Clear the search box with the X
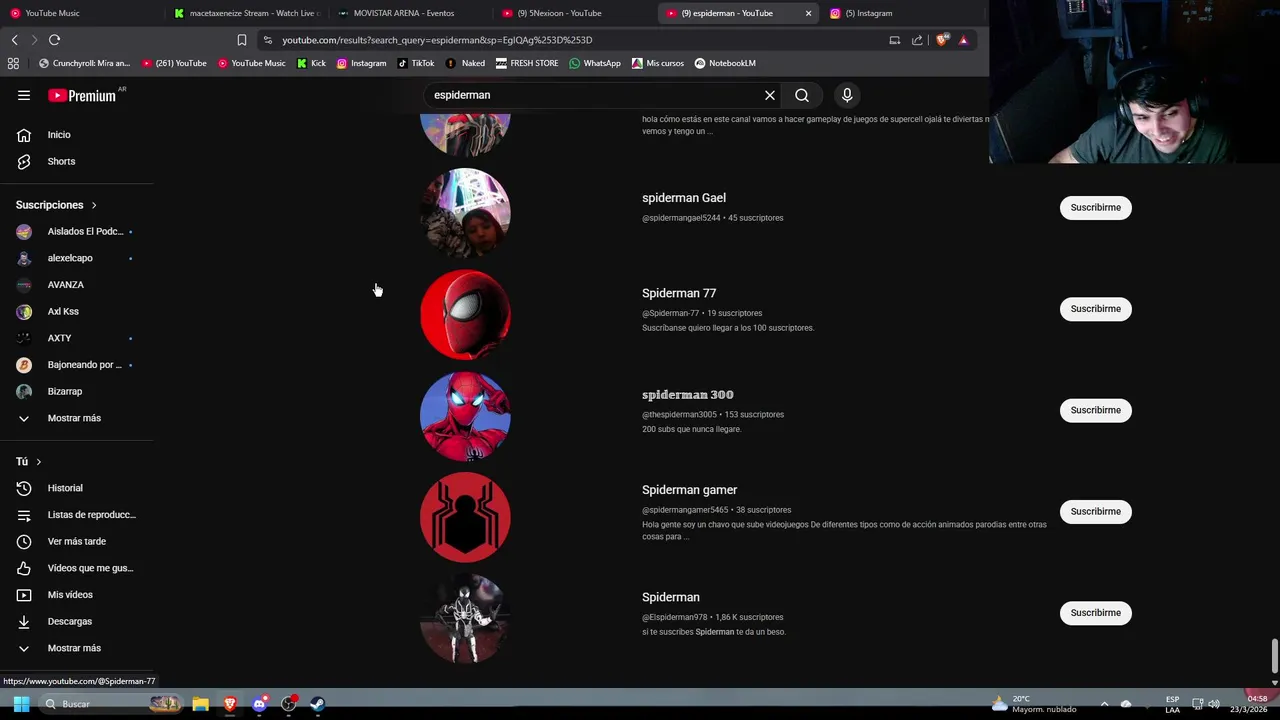The height and width of the screenshot is (720, 1280). click(770, 95)
